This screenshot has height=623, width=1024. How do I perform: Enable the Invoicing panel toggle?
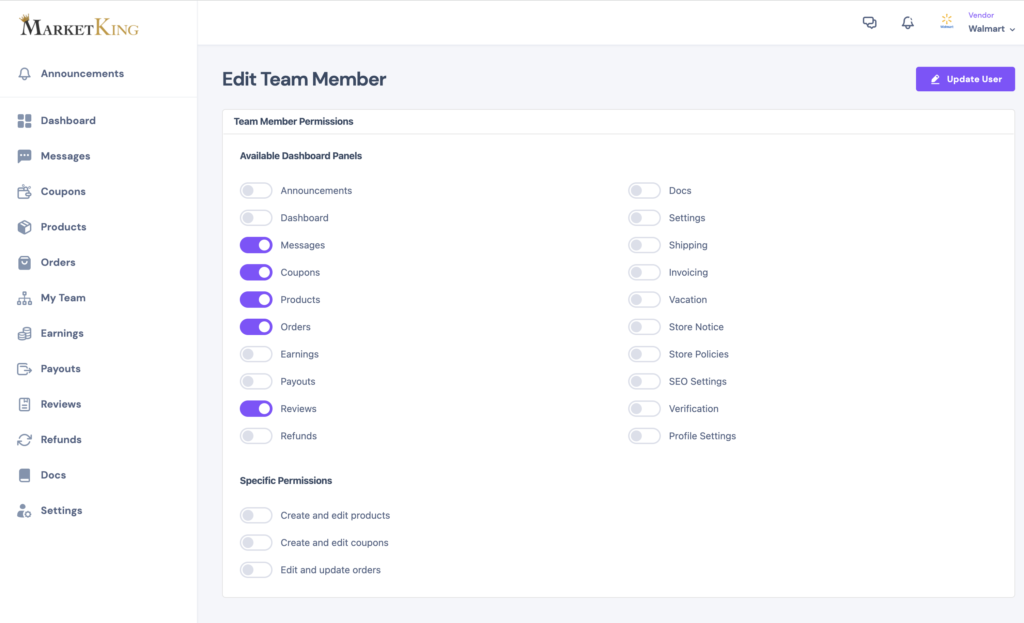pyautogui.click(x=645, y=272)
